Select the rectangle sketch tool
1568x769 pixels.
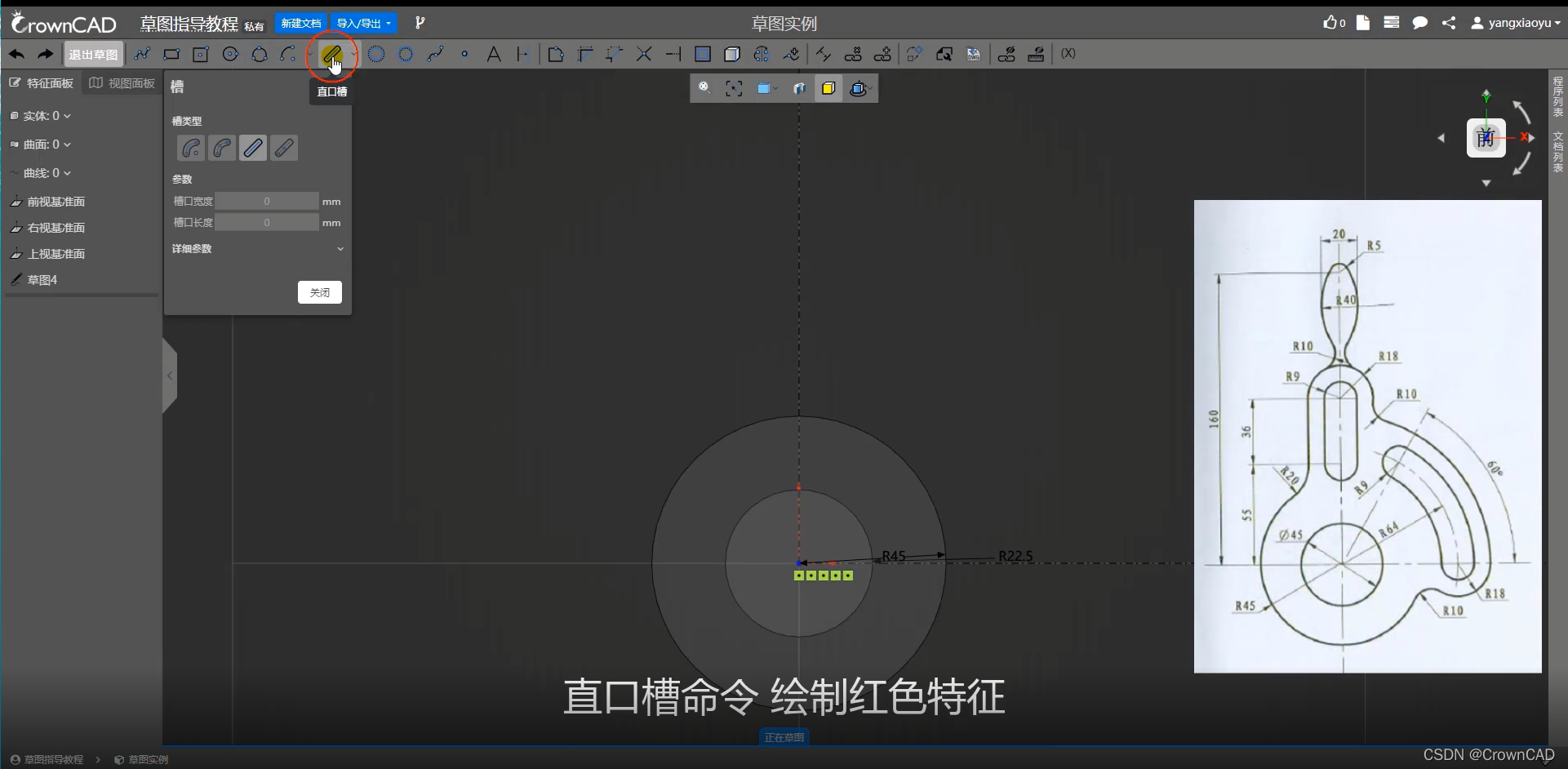(x=171, y=55)
